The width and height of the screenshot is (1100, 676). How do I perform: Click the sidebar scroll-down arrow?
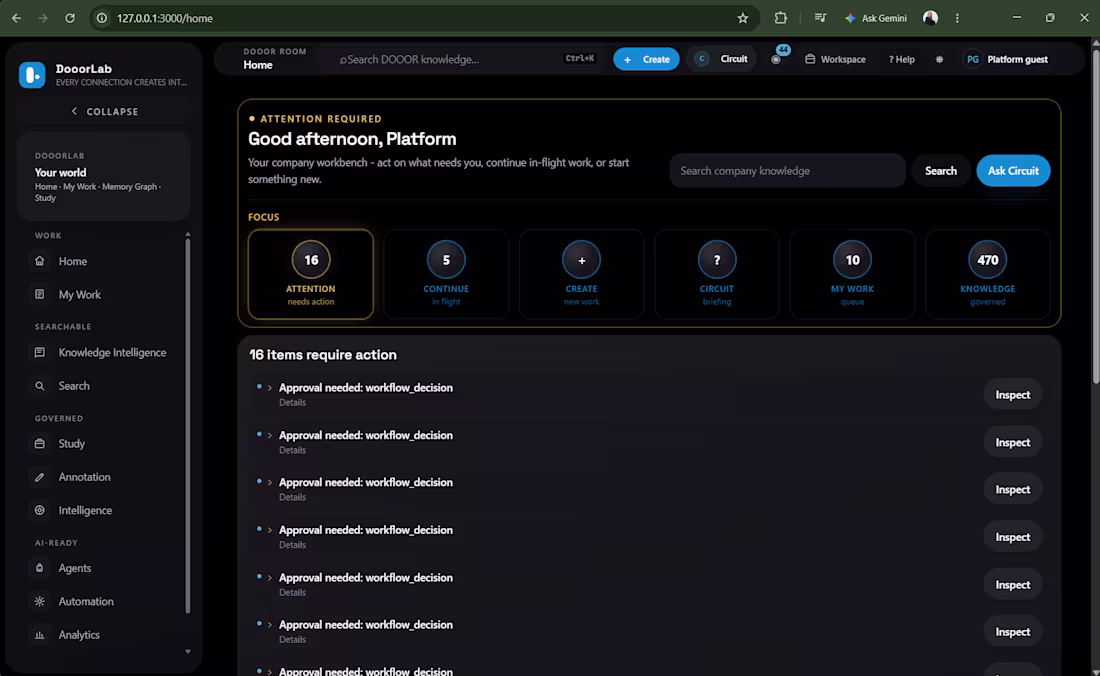[187, 651]
